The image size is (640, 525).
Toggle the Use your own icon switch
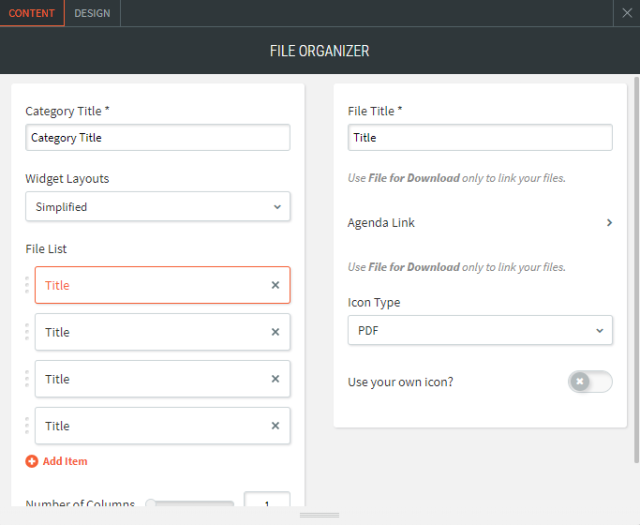click(x=589, y=381)
